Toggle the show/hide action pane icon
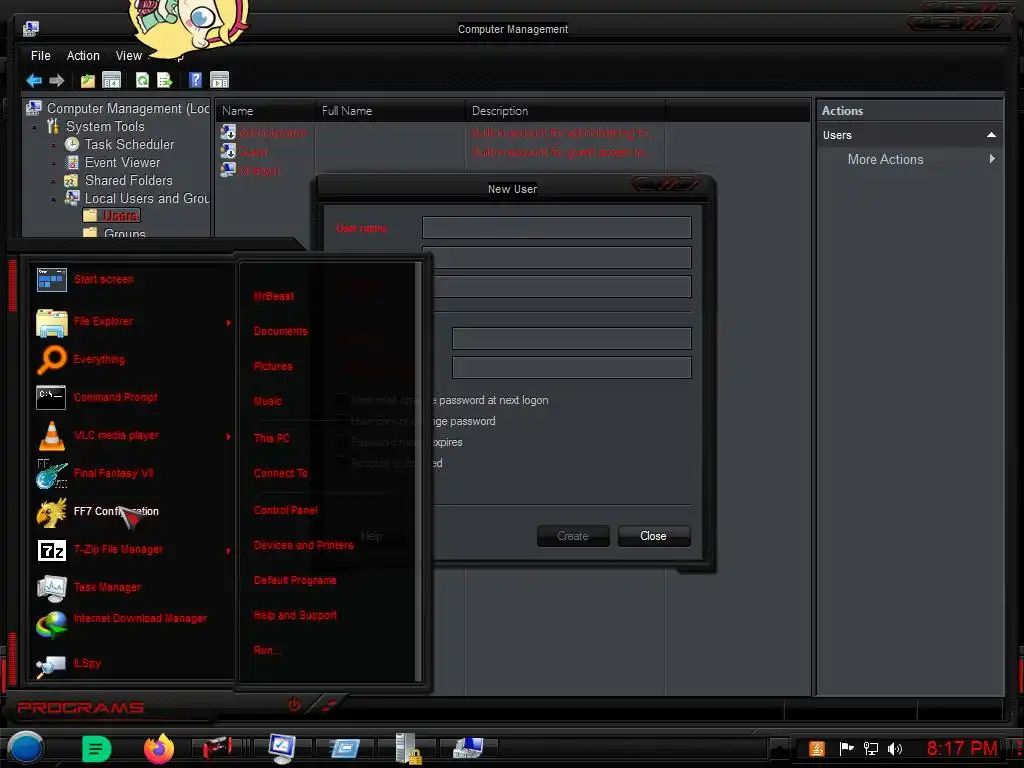This screenshot has height=768, width=1024. [x=219, y=80]
